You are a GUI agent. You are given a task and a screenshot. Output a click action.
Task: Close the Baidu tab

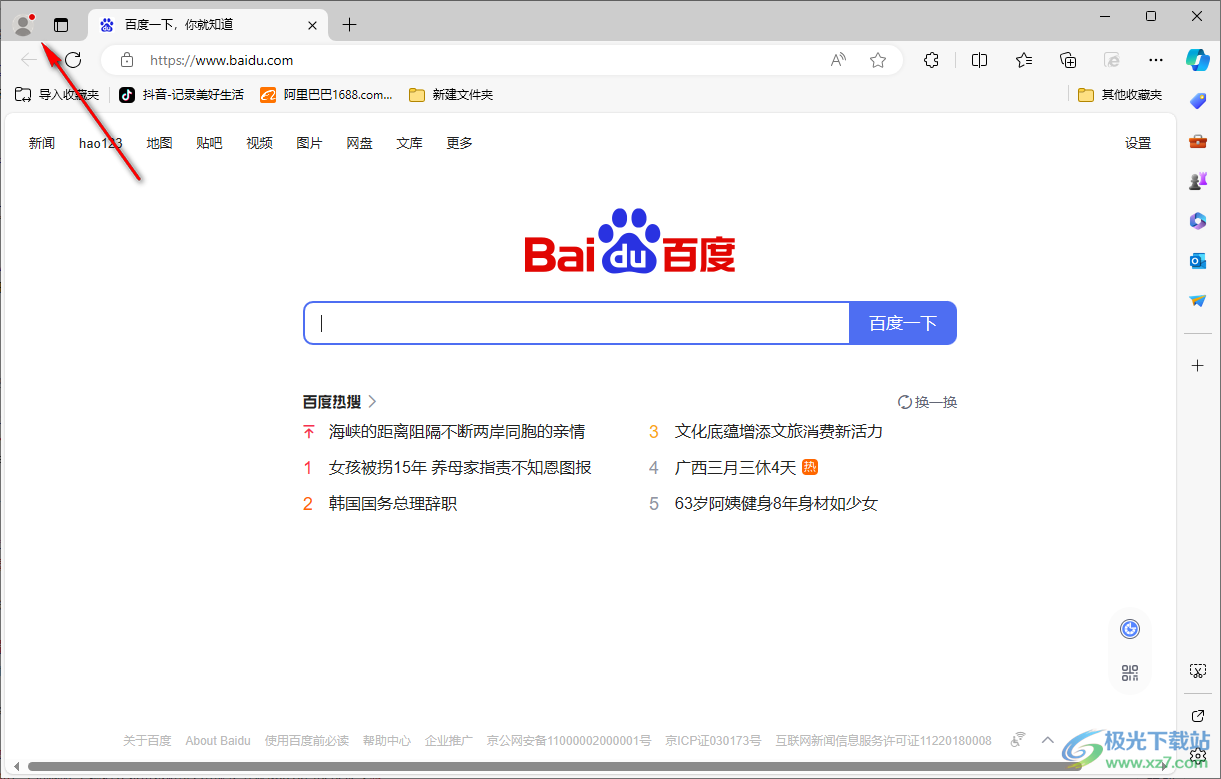pos(312,25)
